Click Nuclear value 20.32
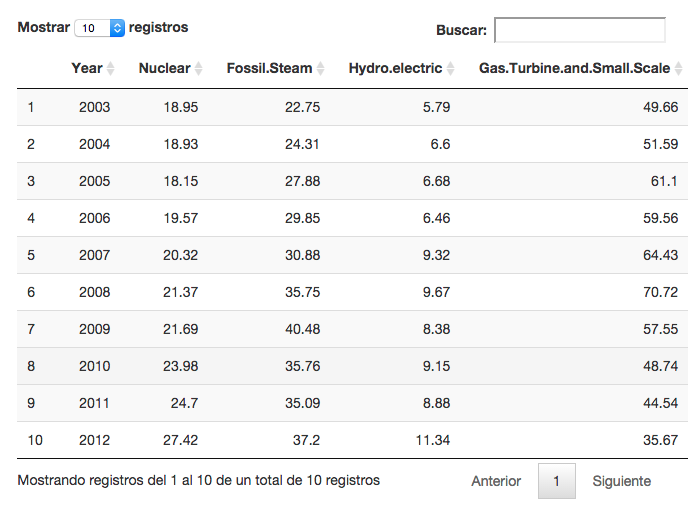 pos(181,255)
